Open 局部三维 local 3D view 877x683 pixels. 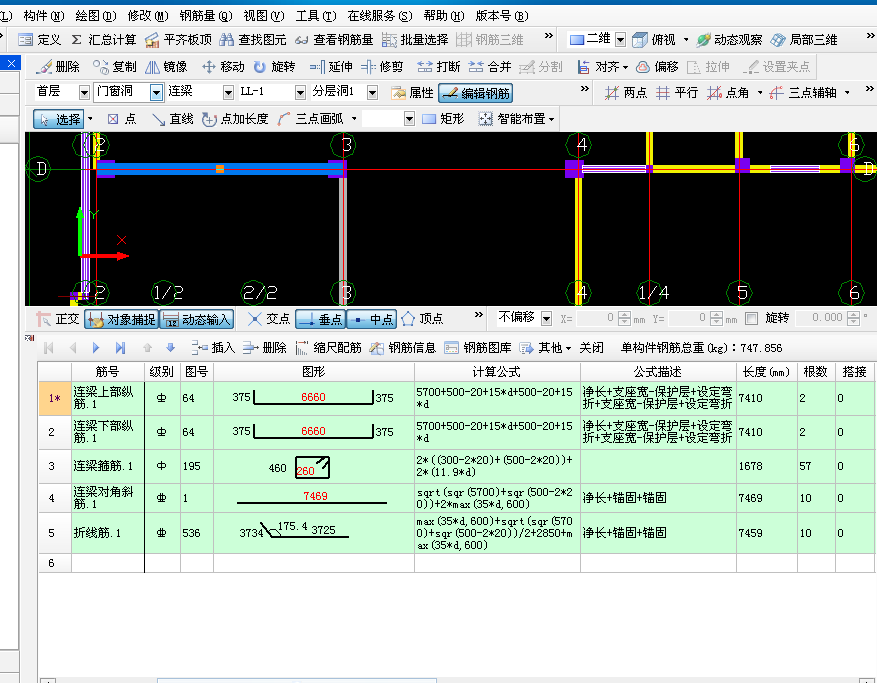pyautogui.click(x=804, y=40)
